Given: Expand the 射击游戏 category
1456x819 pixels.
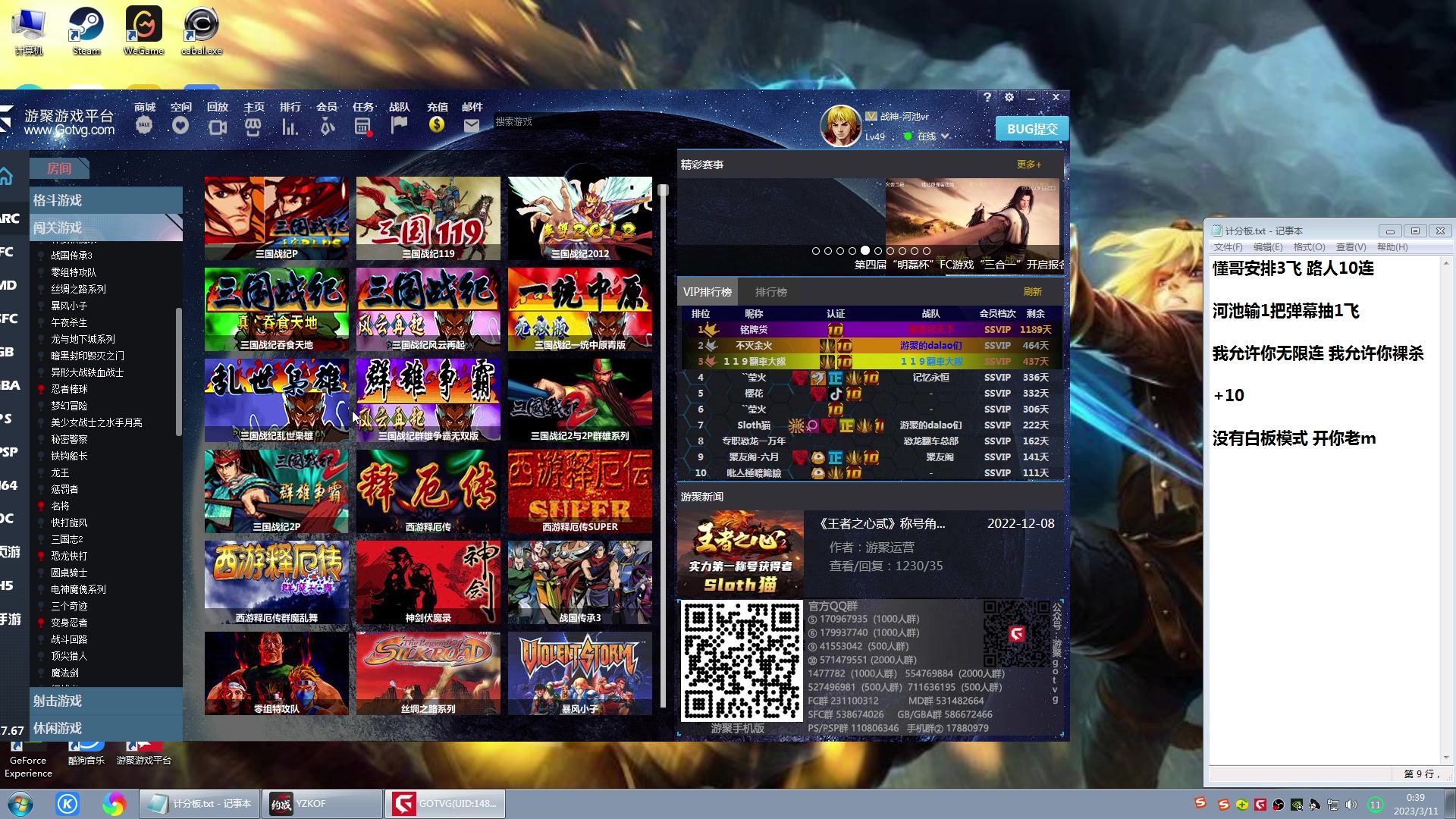Looking at the screenshot, I should [x=106, y=701].
